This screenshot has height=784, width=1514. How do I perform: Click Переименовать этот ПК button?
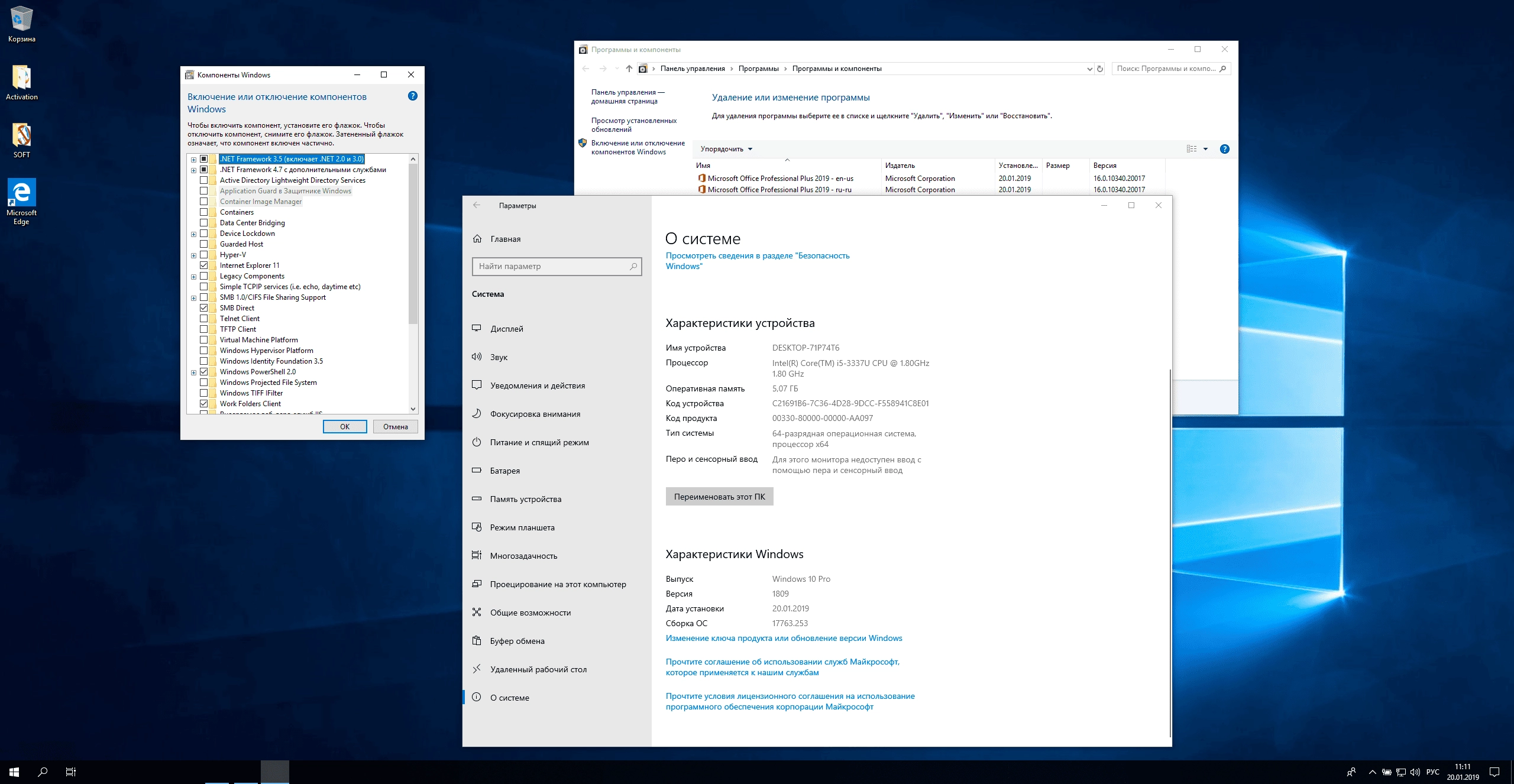[x=719, y=497]
